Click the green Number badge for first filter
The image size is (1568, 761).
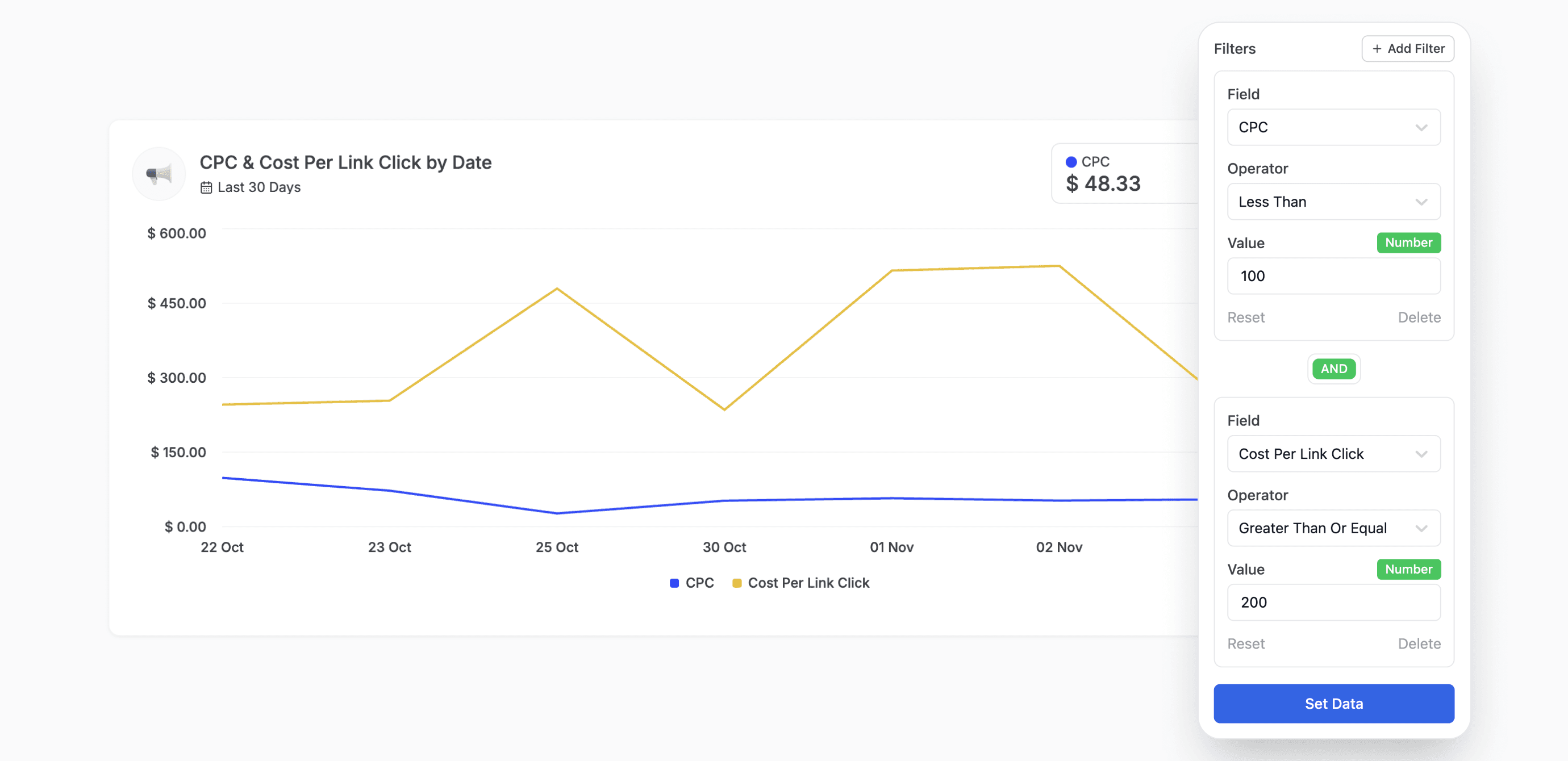click(1408, 242)
